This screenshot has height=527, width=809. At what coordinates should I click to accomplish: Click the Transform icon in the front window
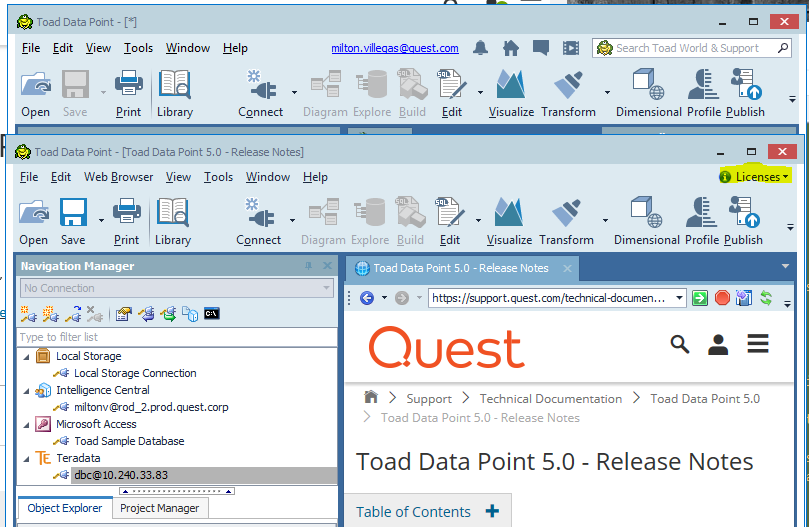567,213
